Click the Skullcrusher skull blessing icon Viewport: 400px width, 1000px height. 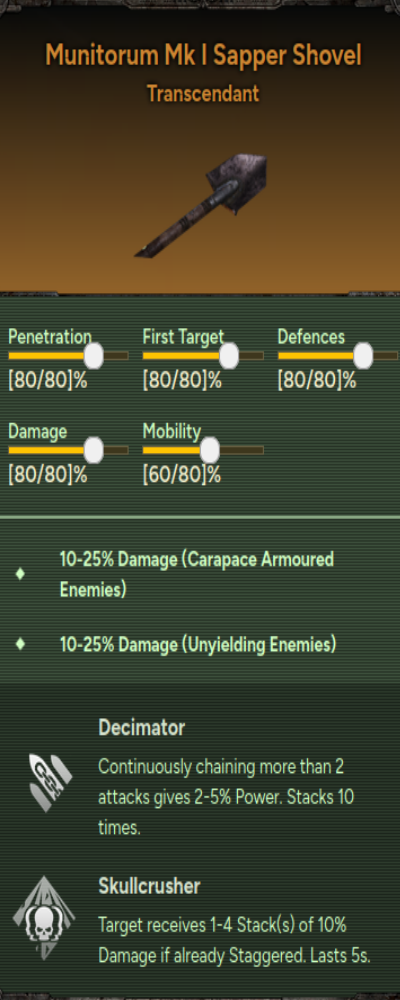click(x=44, y=919)
